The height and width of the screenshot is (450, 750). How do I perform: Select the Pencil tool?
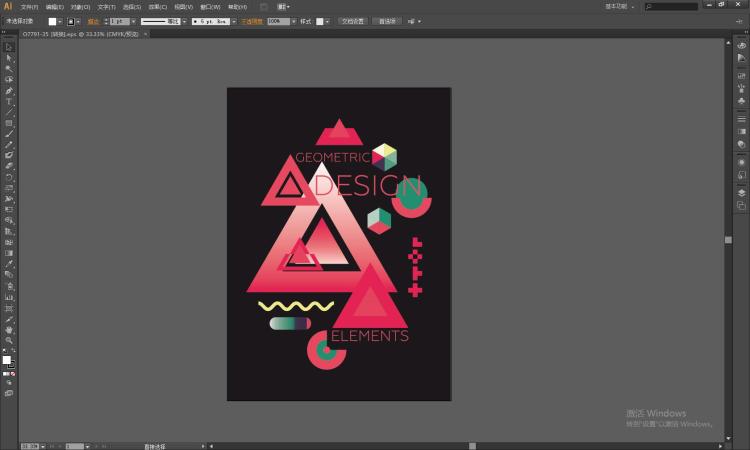point(9,144)
